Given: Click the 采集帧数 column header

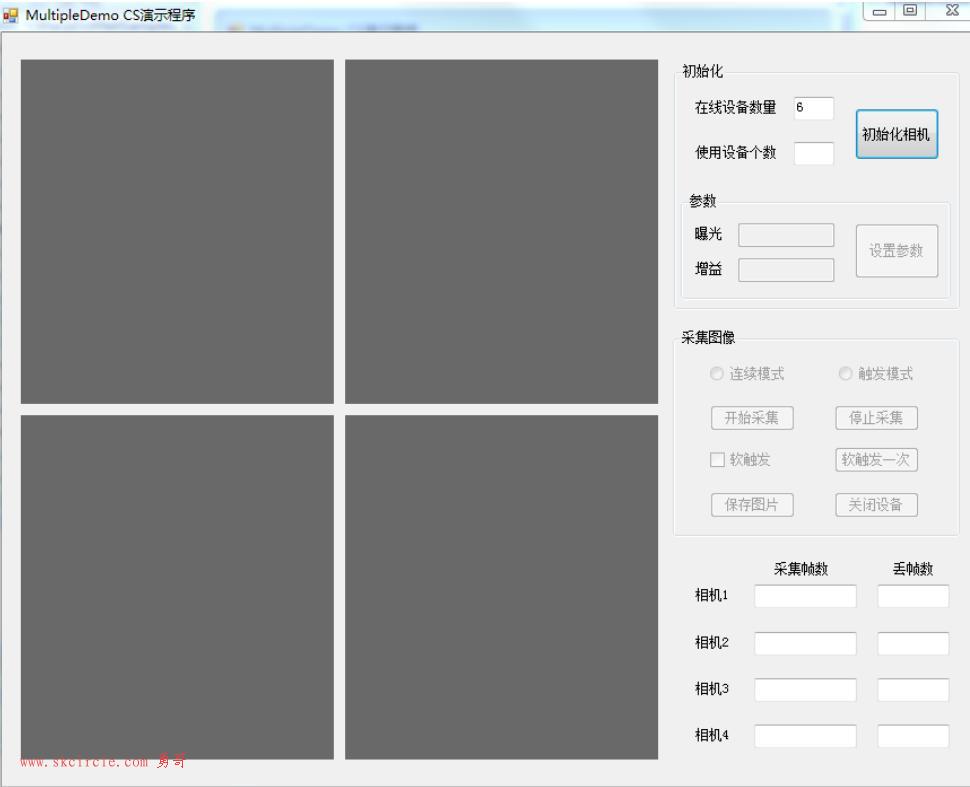Looking at the screenshot, I should tap(800, 569).
